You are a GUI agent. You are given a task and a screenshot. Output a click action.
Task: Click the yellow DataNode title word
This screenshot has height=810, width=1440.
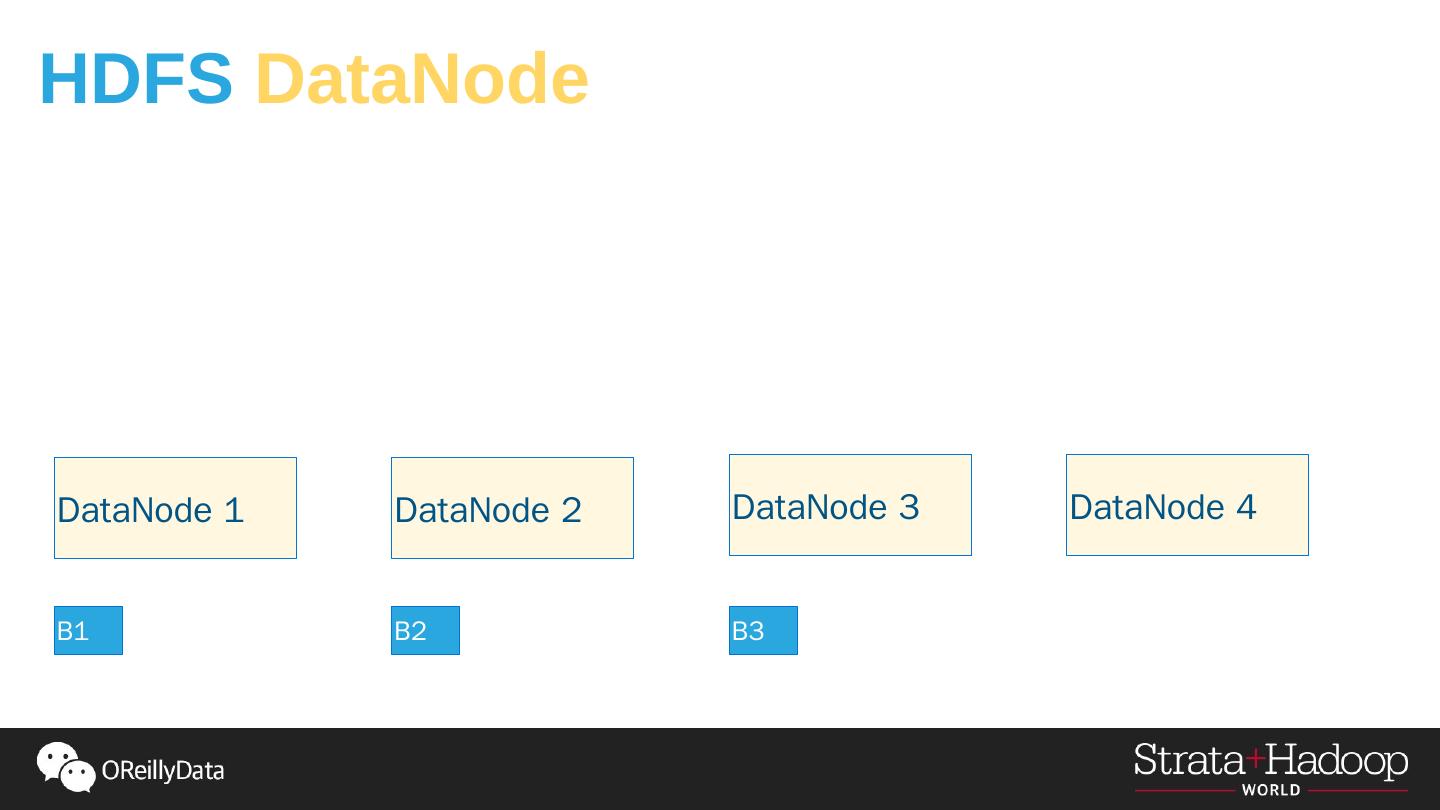(421, 79)
